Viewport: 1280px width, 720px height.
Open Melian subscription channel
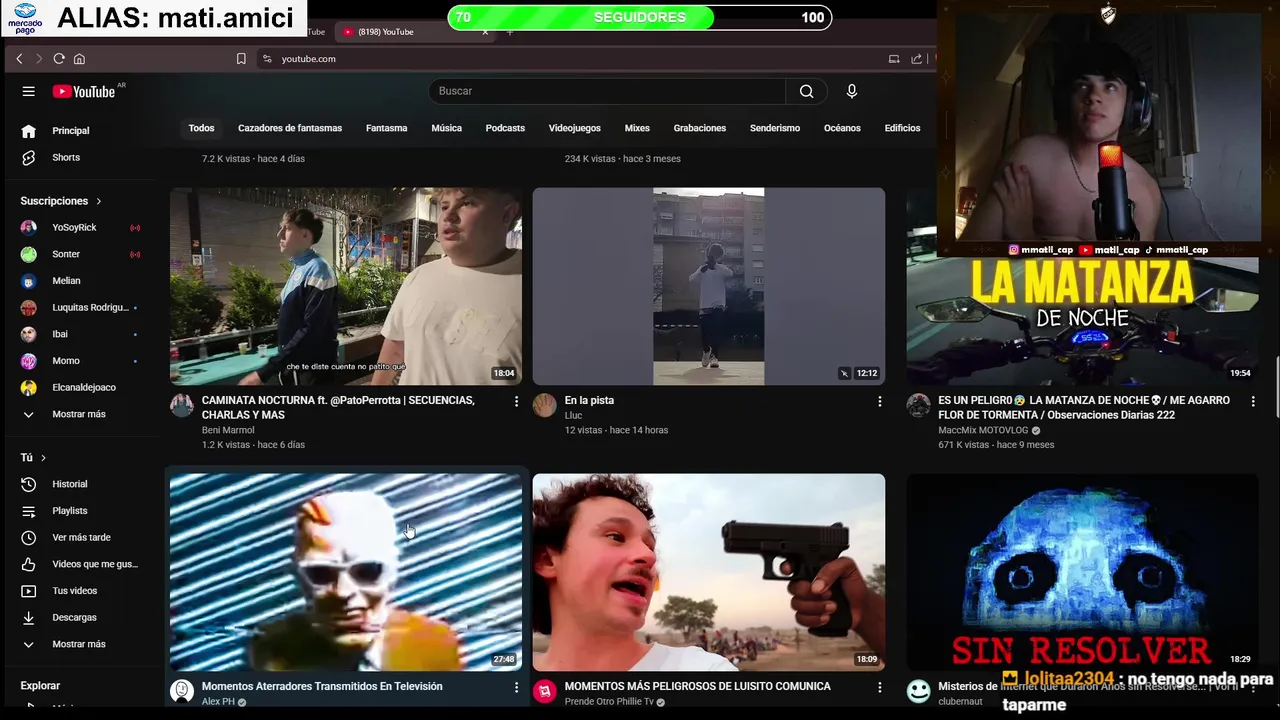81,281
